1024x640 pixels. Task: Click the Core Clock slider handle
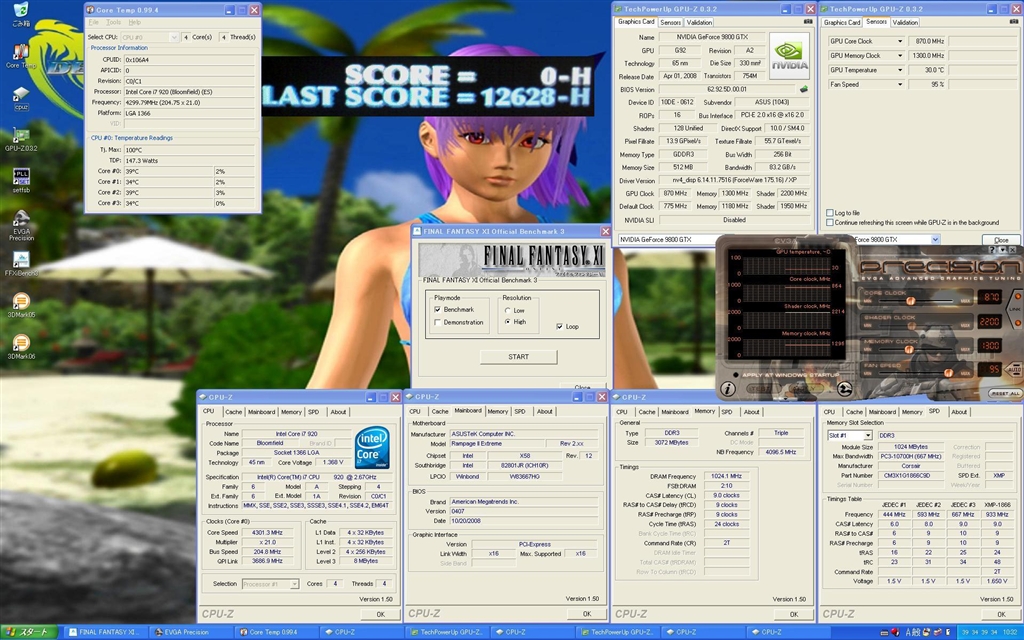pyautogui.click(x=910, y=300)
